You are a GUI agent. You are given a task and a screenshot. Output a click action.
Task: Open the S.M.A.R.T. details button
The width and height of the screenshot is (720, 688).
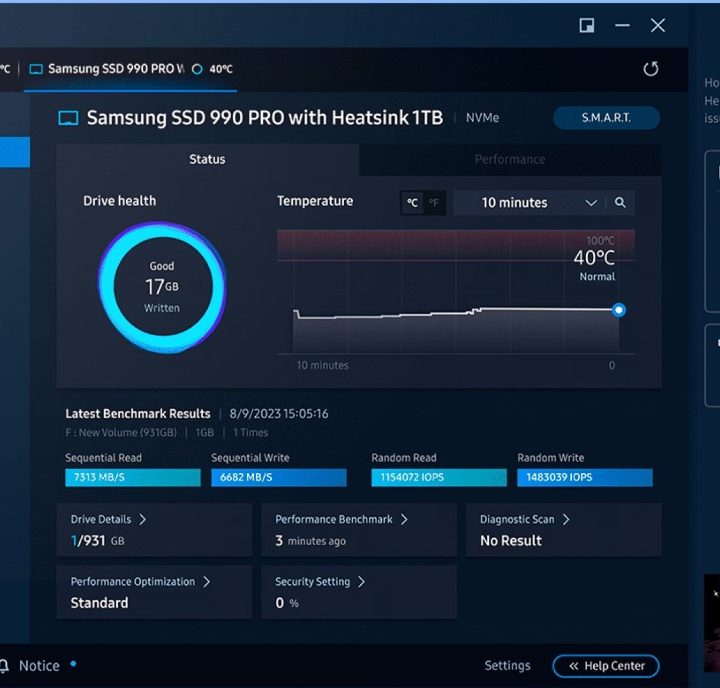[606, 118]
